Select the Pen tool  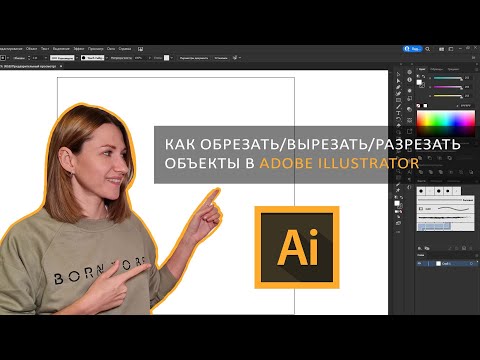point(398,87)
